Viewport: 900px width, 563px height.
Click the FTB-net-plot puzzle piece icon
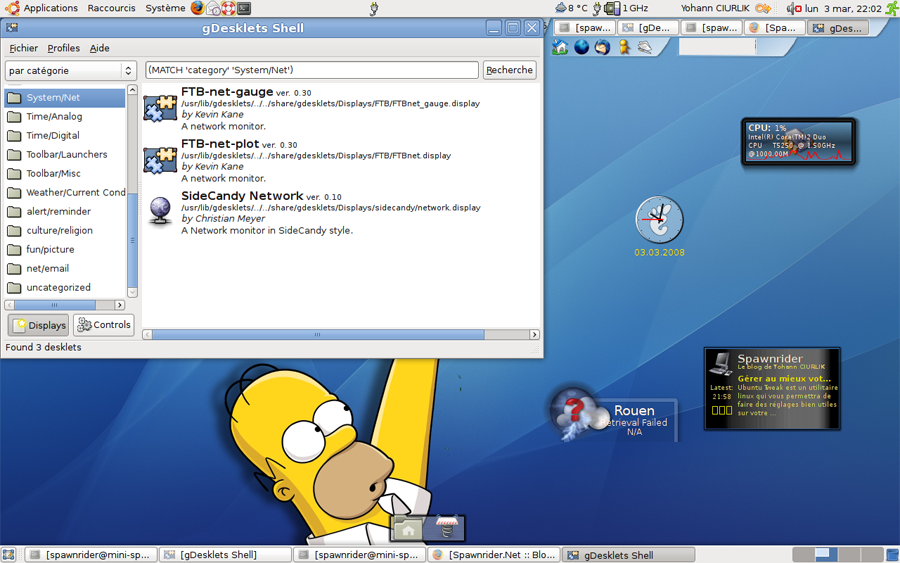pyautogui.click(x=160, y=160)
